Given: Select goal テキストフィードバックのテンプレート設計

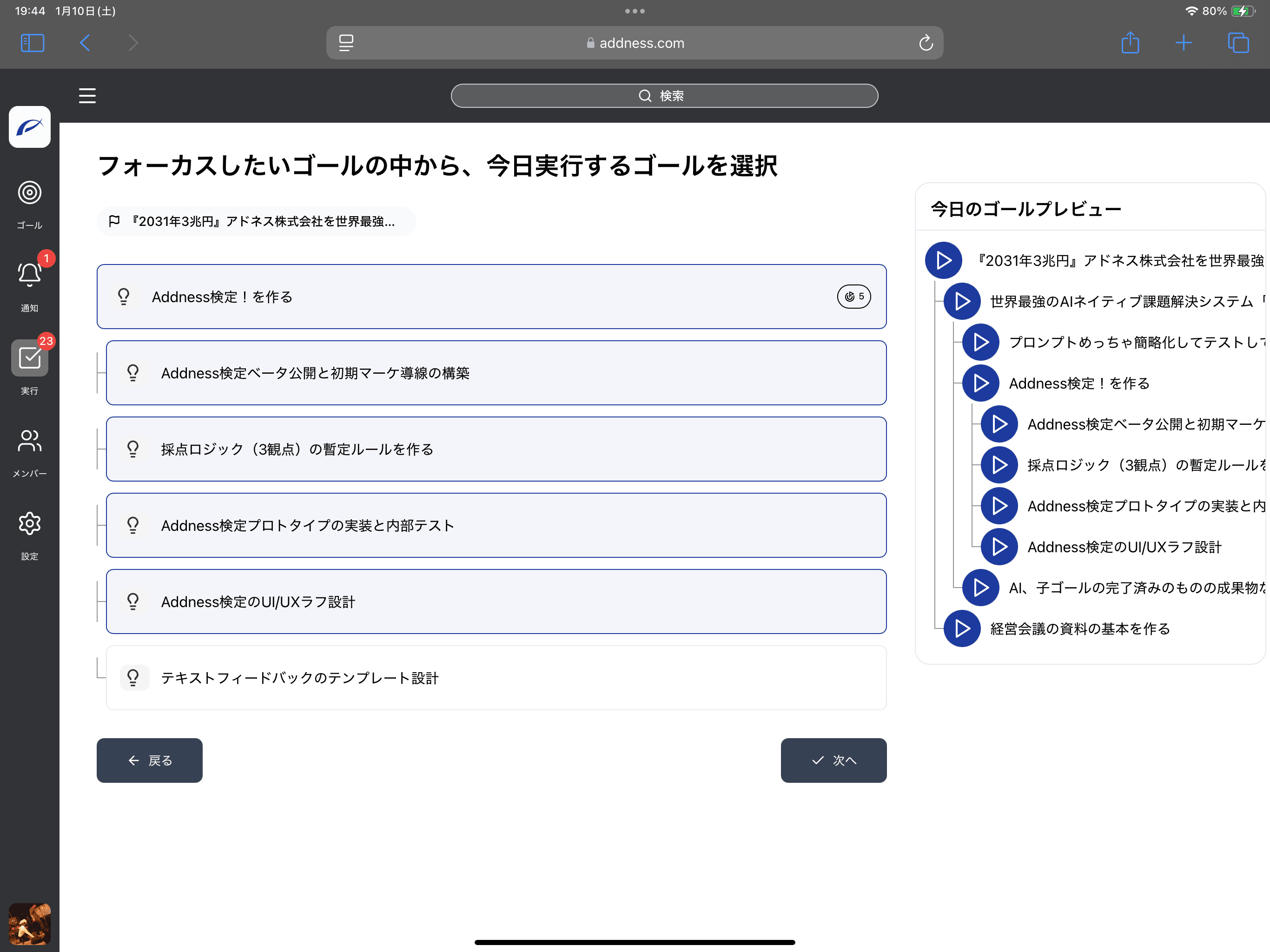Looking at the screenshot, I should (496, 678).
